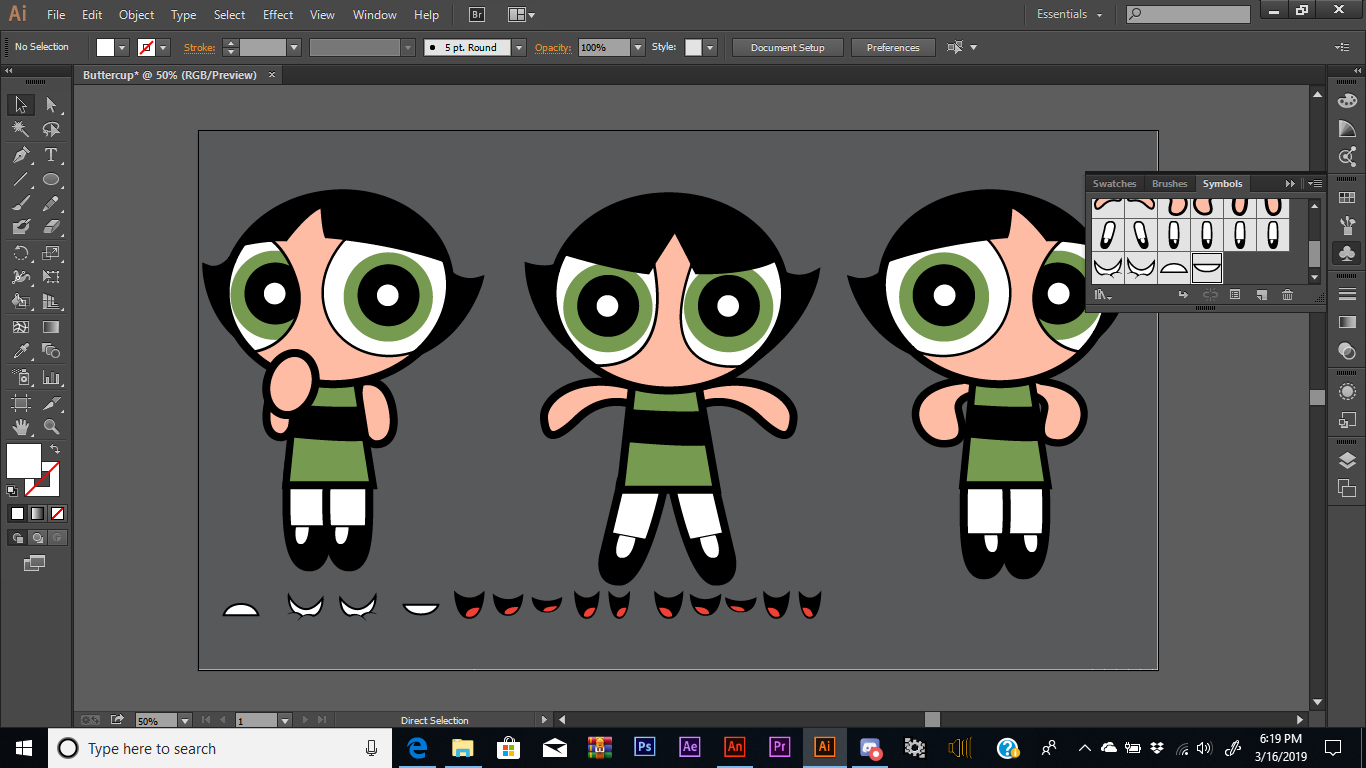Select the Mesh tool
This screenshot has height=768, width=1366.
(x=21, y=327)
